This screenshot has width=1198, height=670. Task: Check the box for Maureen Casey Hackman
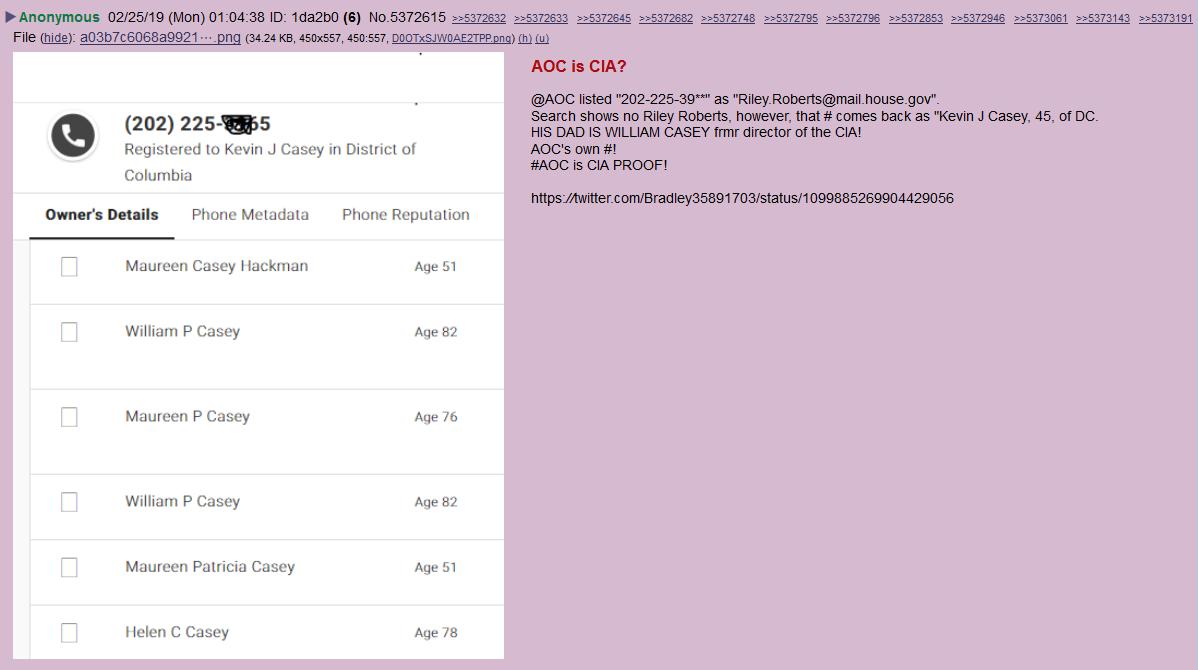tap(69, 267)
